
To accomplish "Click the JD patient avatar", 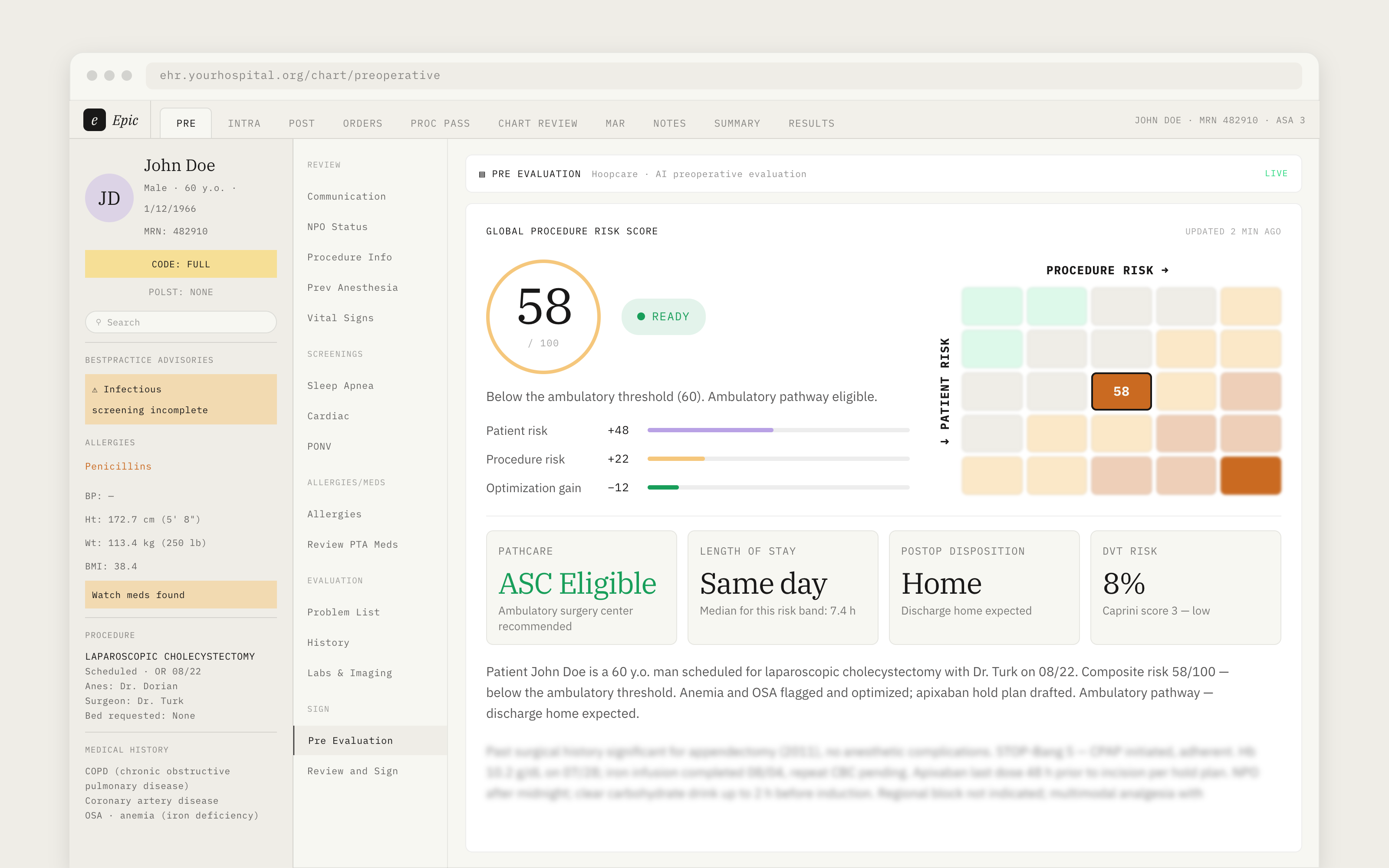I will click(x=109, y=198).
